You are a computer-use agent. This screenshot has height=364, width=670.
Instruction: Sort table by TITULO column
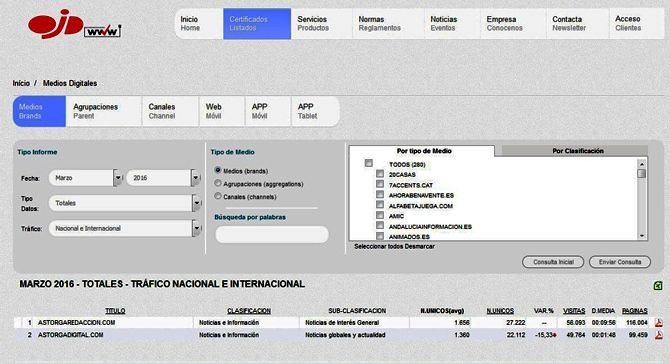pos(115,311)
